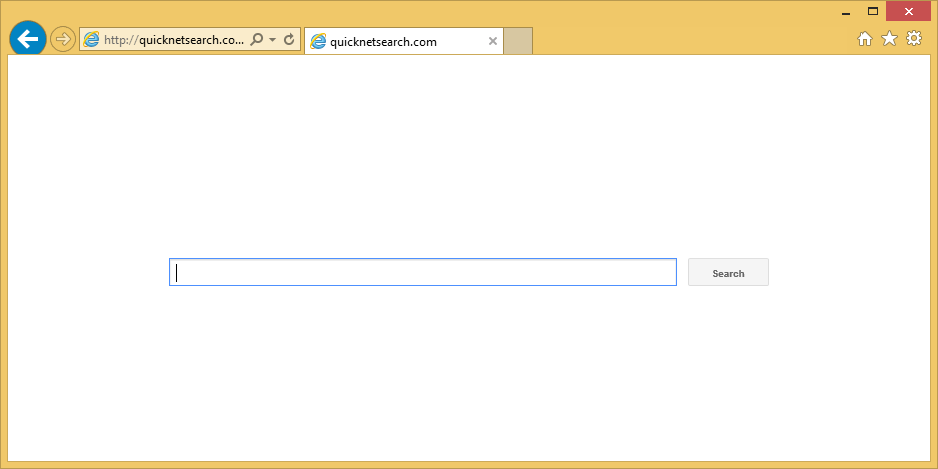Maximize the Internet Explorer window
This screenshot has width=938, height=469.
872,11
